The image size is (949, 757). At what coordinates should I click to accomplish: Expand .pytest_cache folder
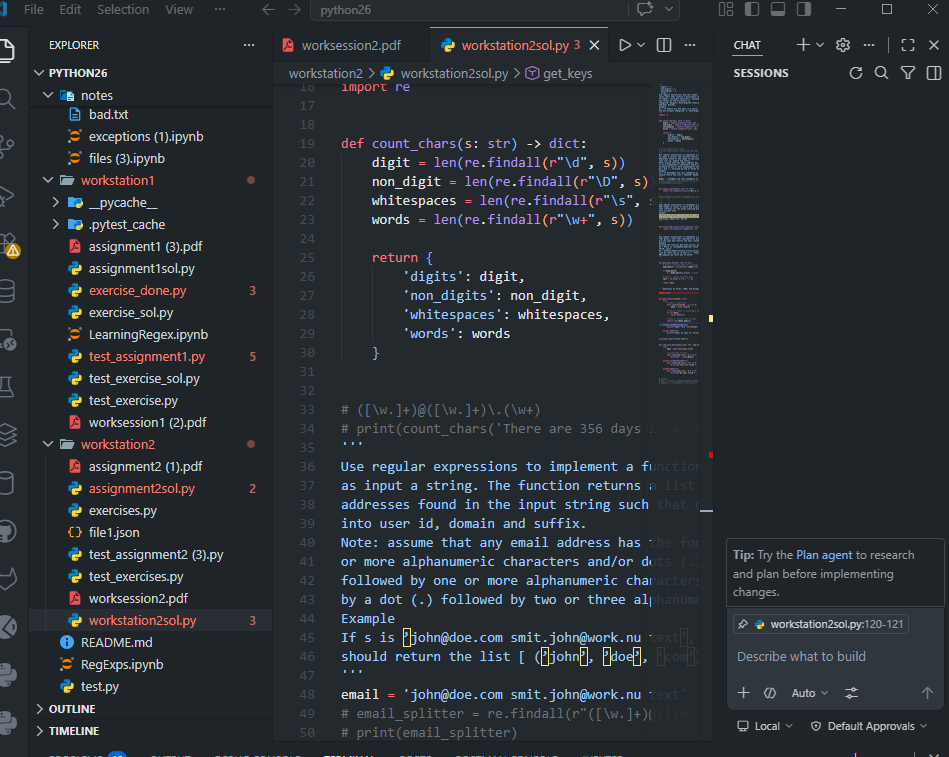pos(56,224)
